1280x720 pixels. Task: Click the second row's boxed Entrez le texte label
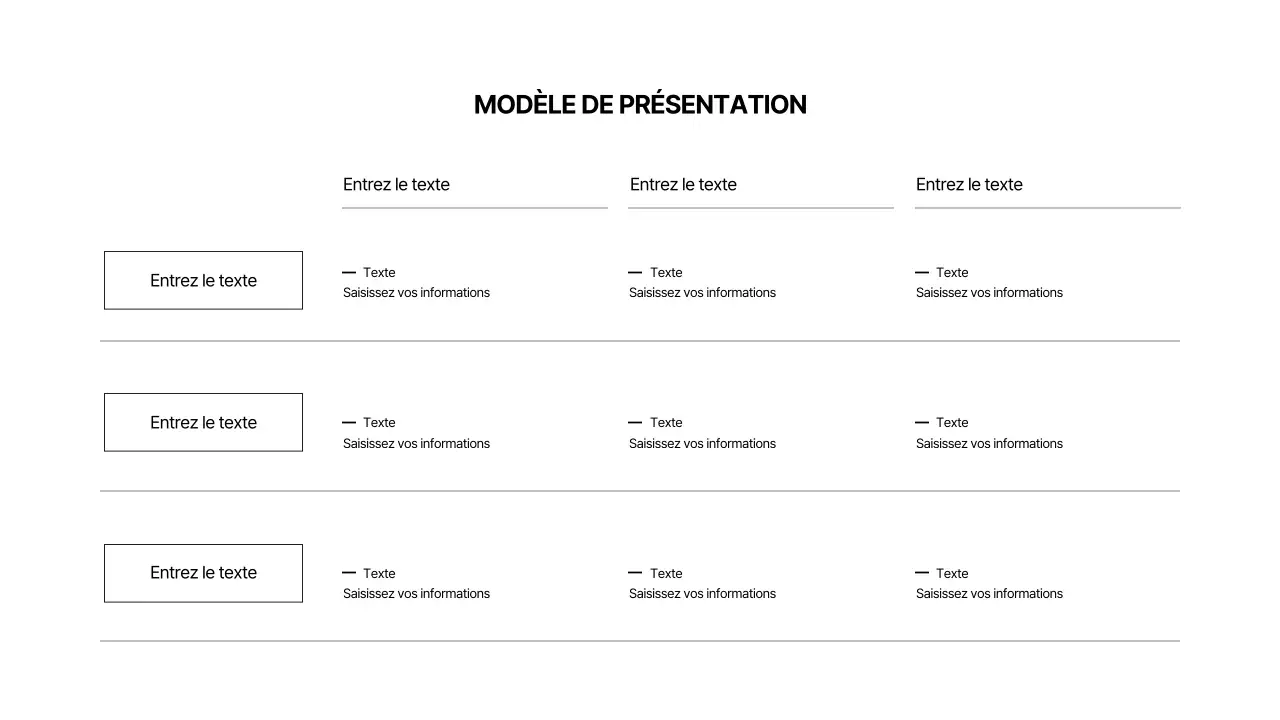pos(203,423)
